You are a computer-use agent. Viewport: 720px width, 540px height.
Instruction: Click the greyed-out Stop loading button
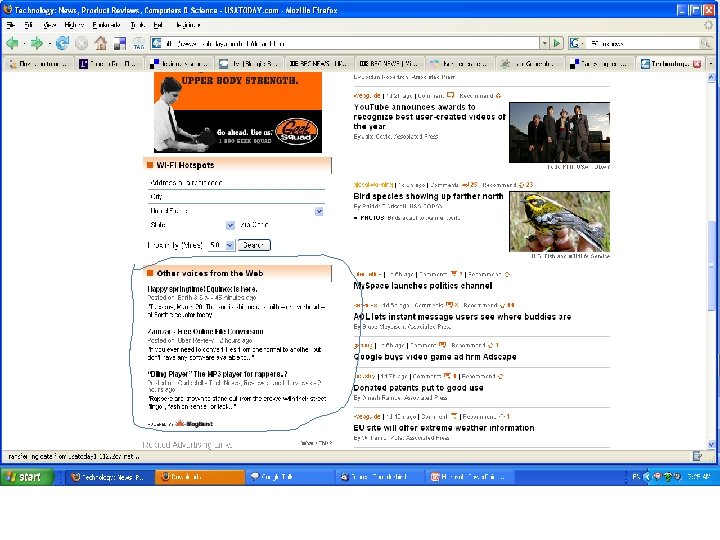pyautogui.click(x=81, y=44)
